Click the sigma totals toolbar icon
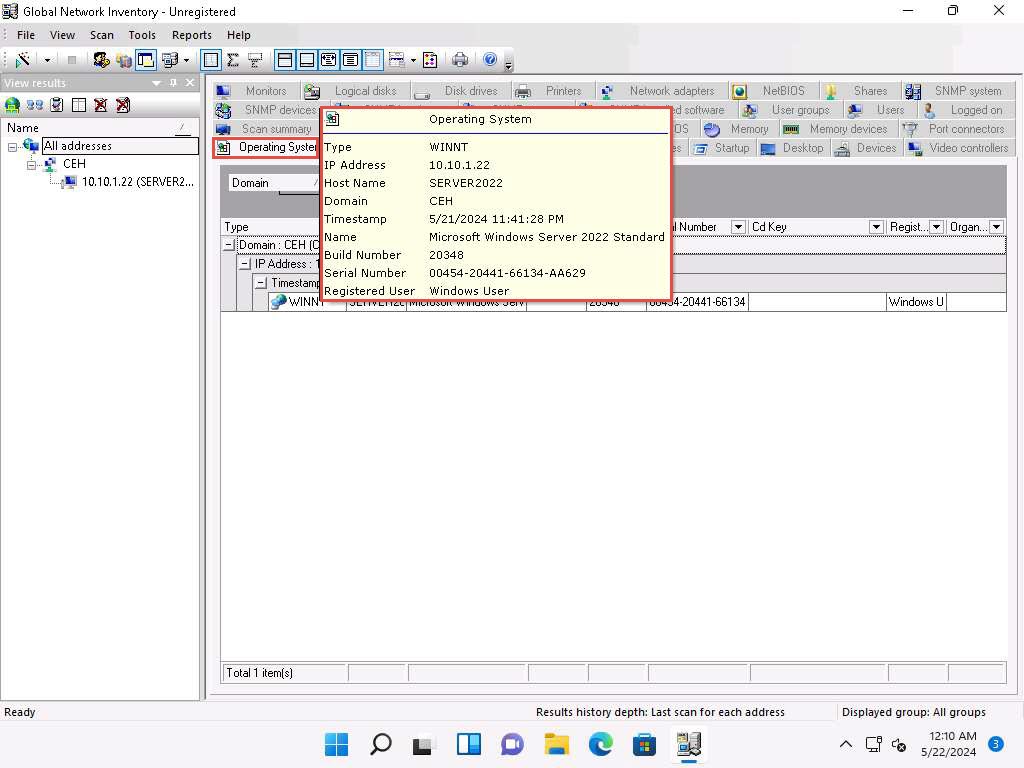The image size is (1024, 768). click(233, 60)
